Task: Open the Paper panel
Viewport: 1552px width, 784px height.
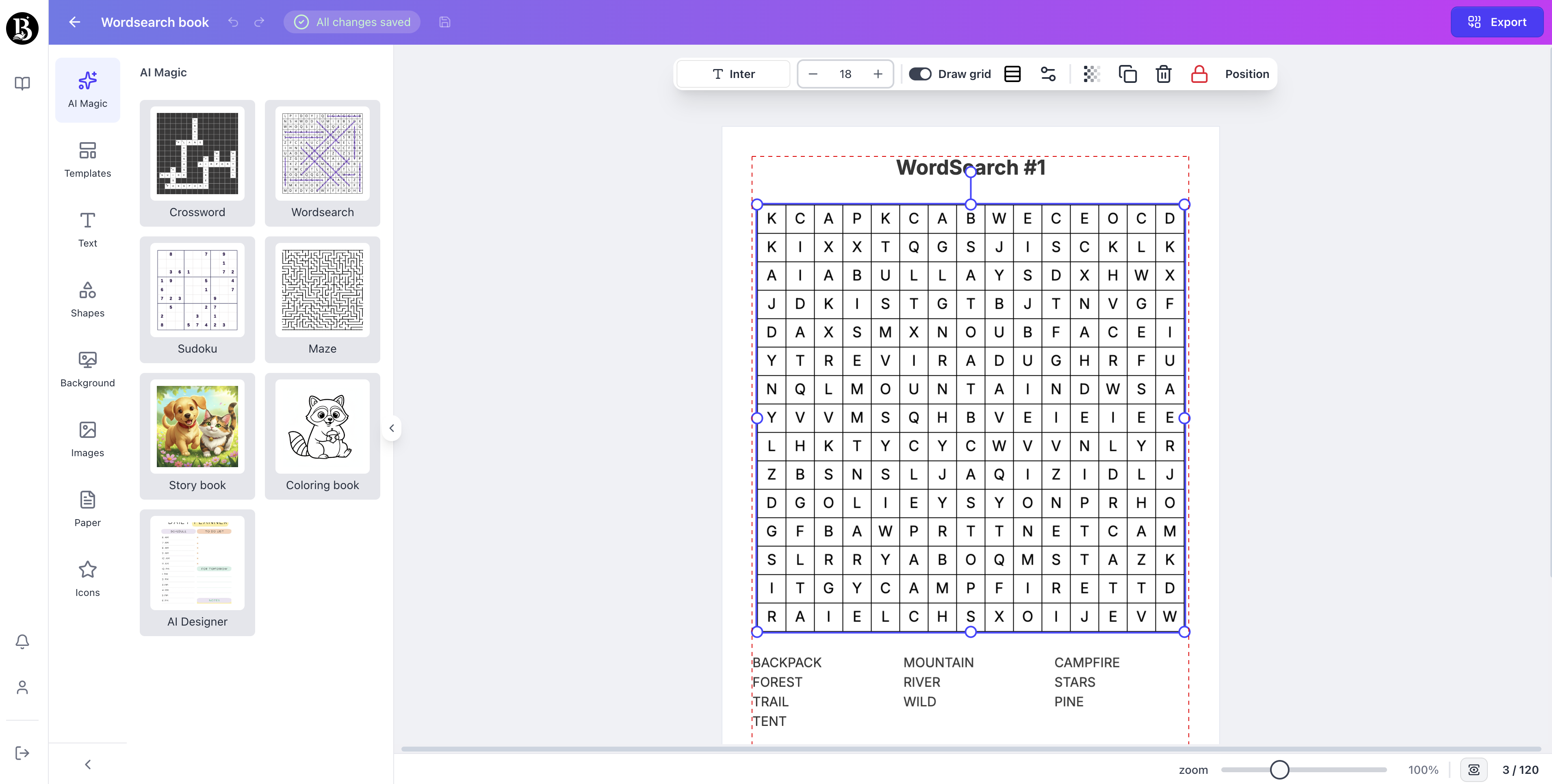Action: point(87,509)
